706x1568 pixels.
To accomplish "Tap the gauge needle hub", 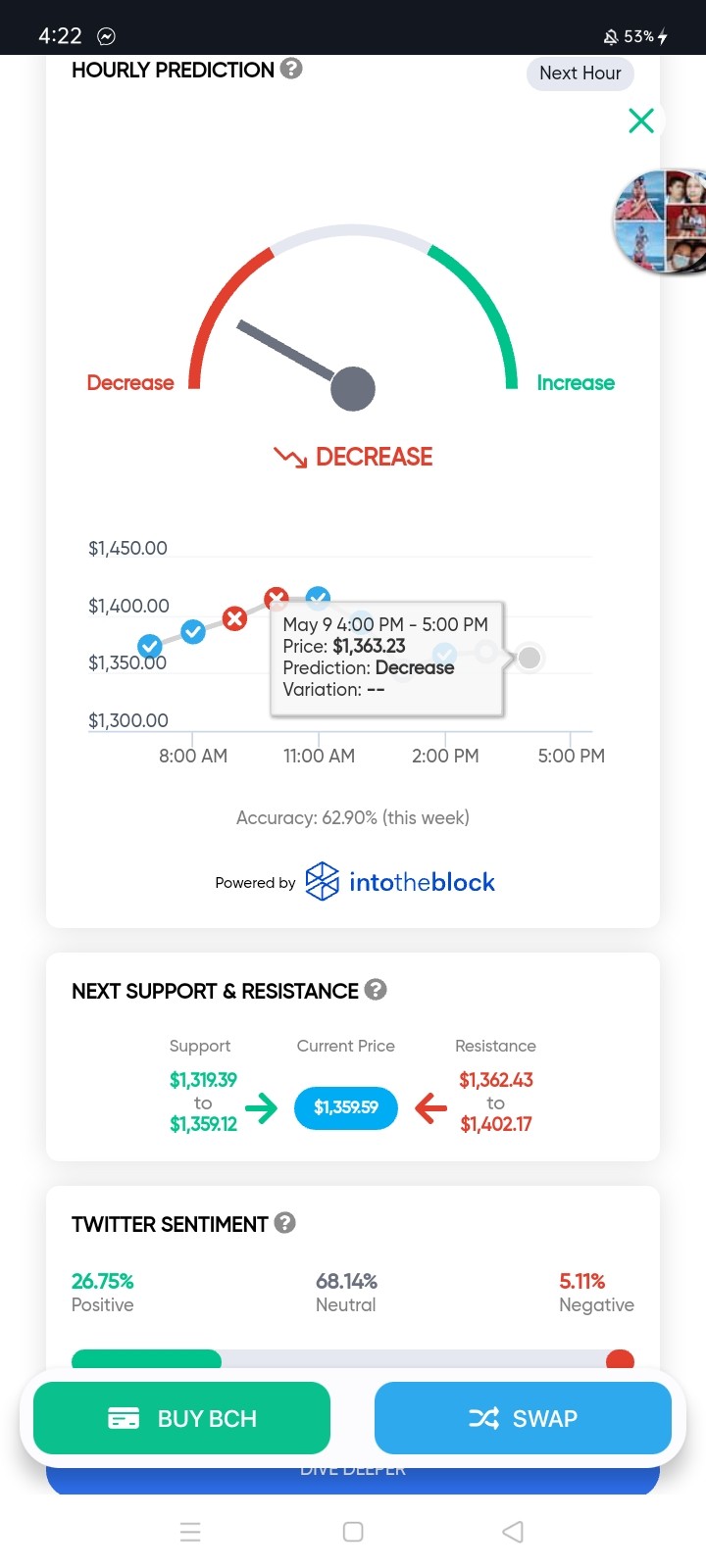I will click(353, 389).
